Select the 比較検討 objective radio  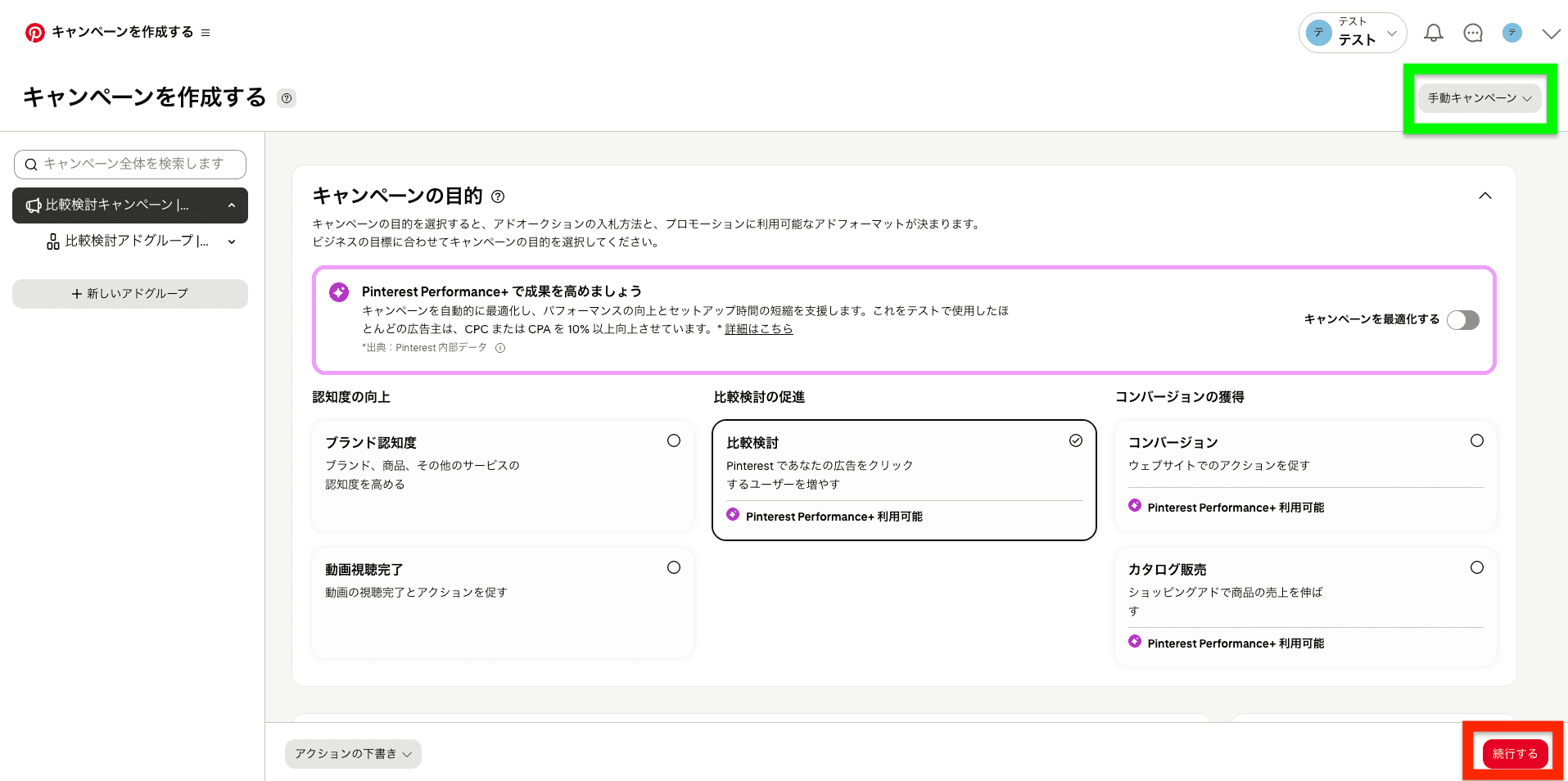coord(1076,440)
